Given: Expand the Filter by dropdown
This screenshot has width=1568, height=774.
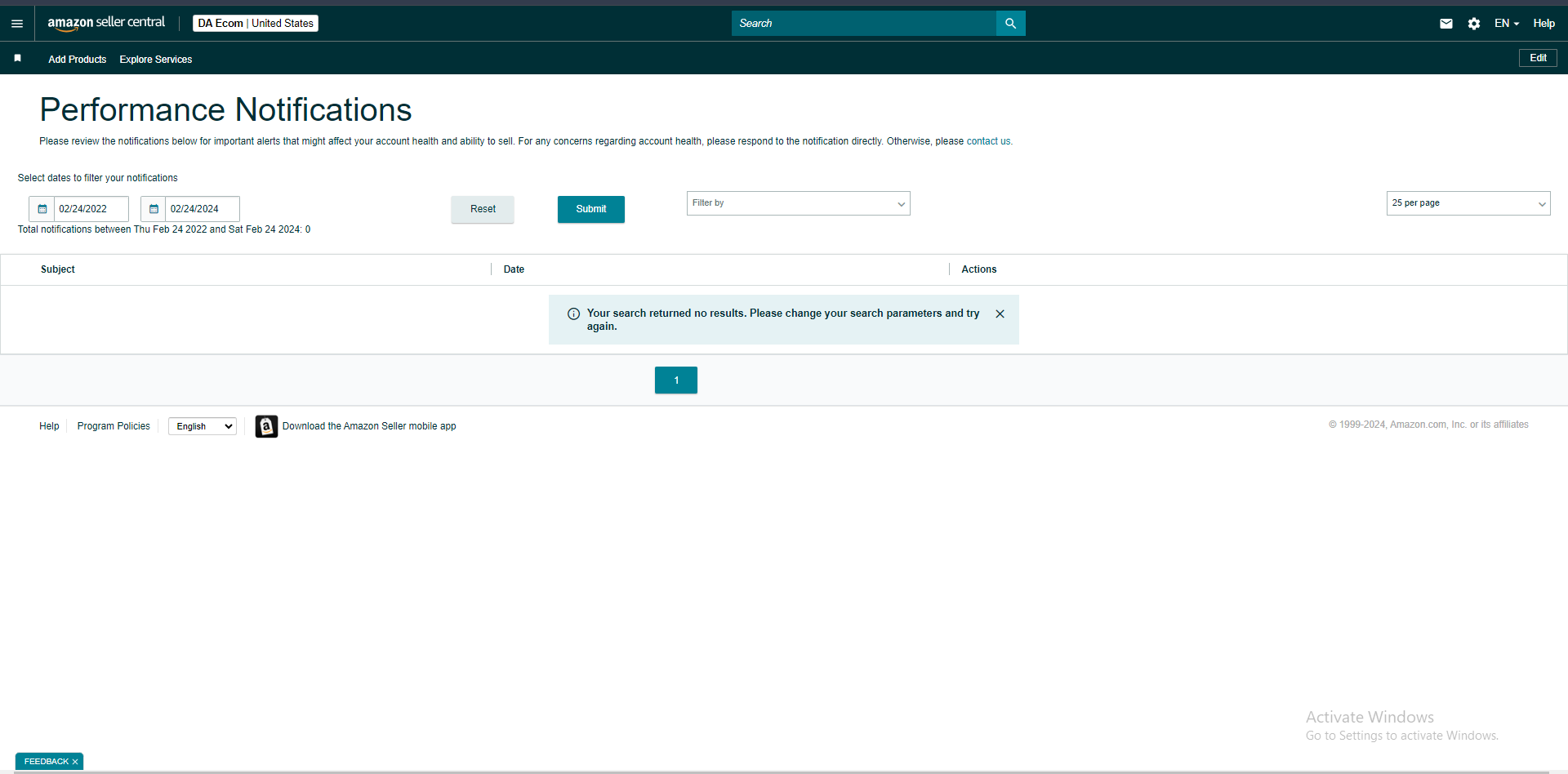Looking at the screenshot, I should [799, 203].
